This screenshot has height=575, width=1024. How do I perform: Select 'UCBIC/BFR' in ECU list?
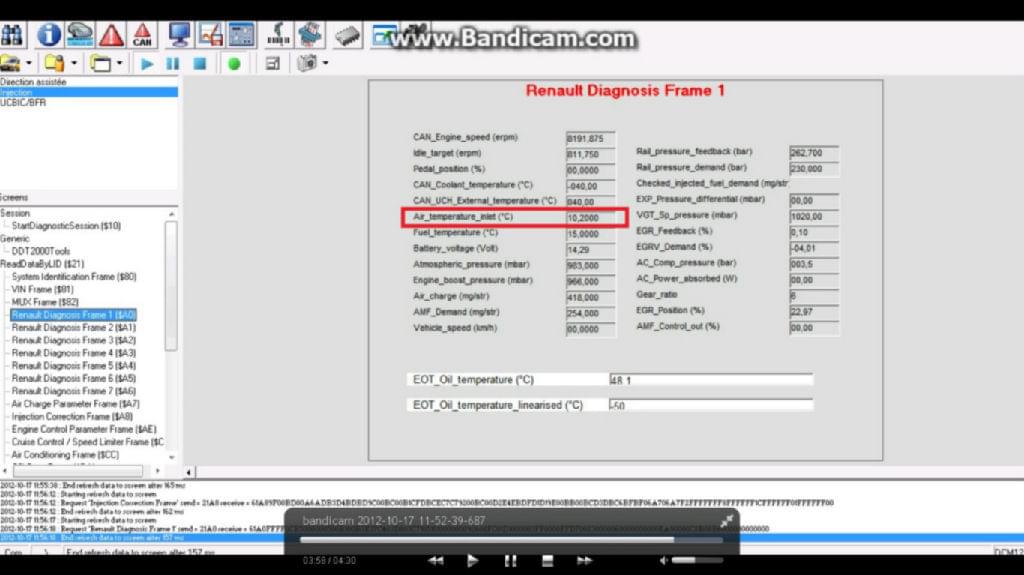(x=23, y=103)
